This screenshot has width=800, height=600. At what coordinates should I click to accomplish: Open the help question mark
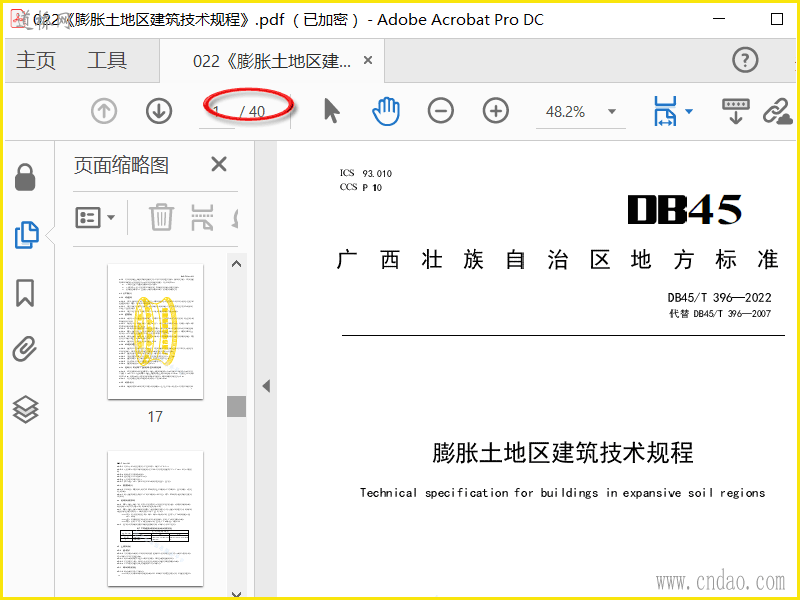(x=745, y=60)
